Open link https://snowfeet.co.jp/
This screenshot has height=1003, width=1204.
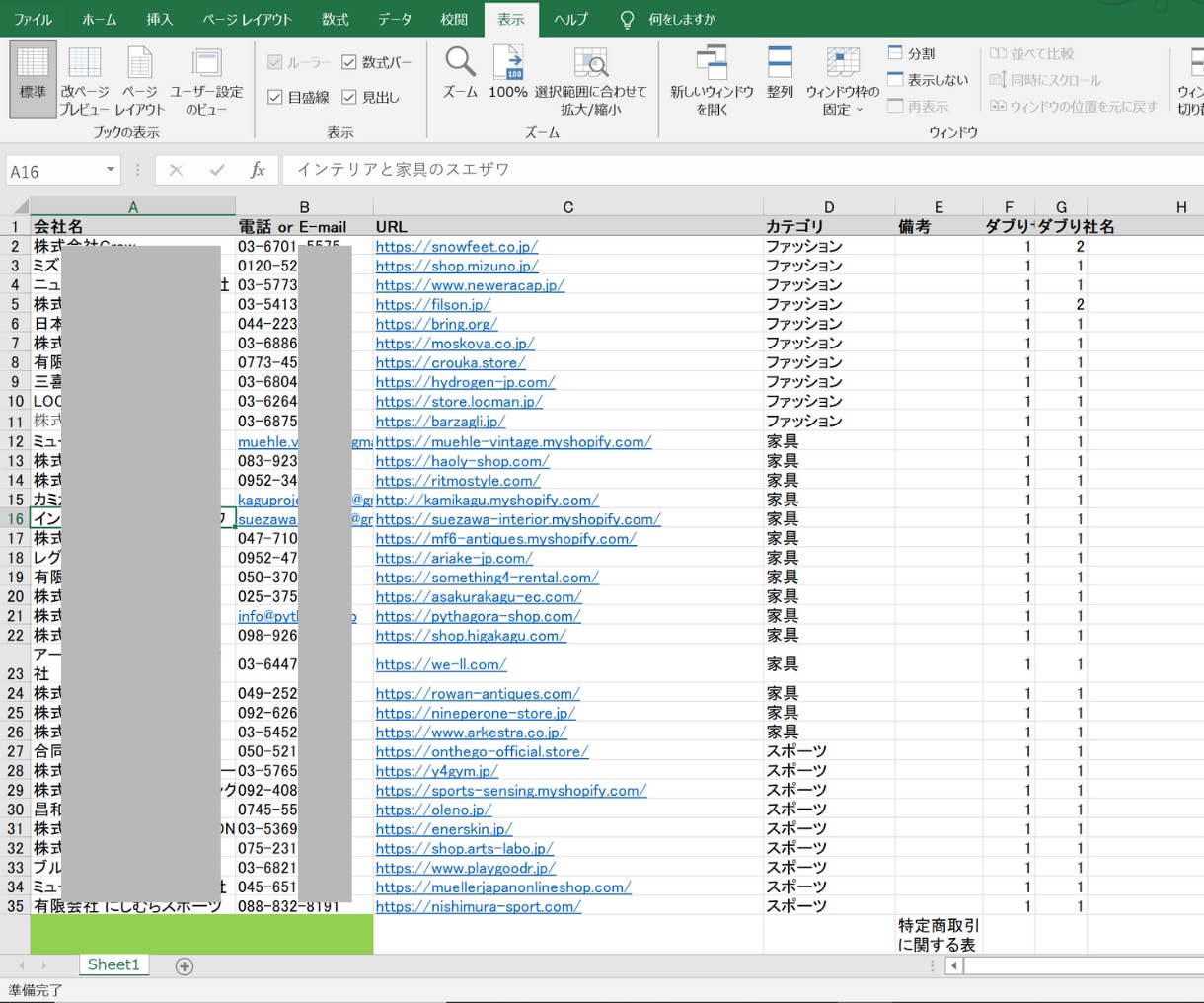point(456,247)
